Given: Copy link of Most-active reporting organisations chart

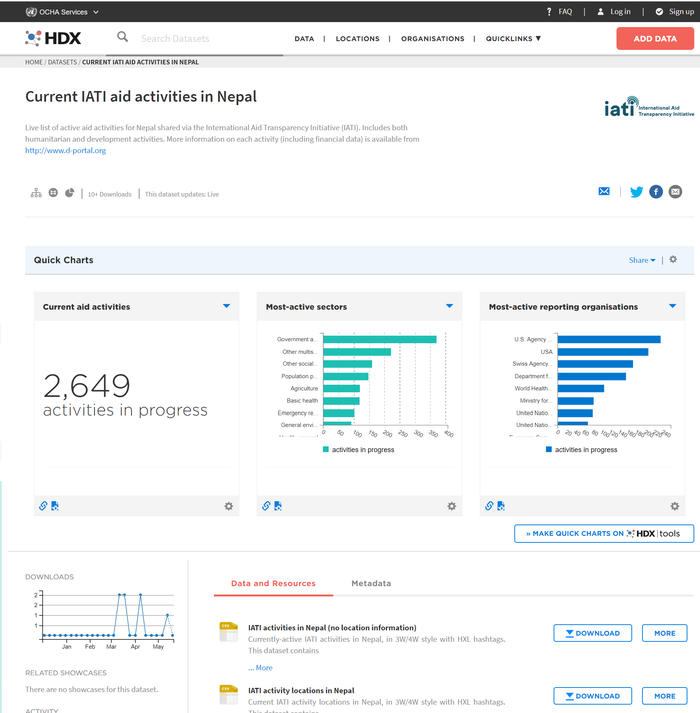Looking at the screenshot, I should click(x=489, y=506).
